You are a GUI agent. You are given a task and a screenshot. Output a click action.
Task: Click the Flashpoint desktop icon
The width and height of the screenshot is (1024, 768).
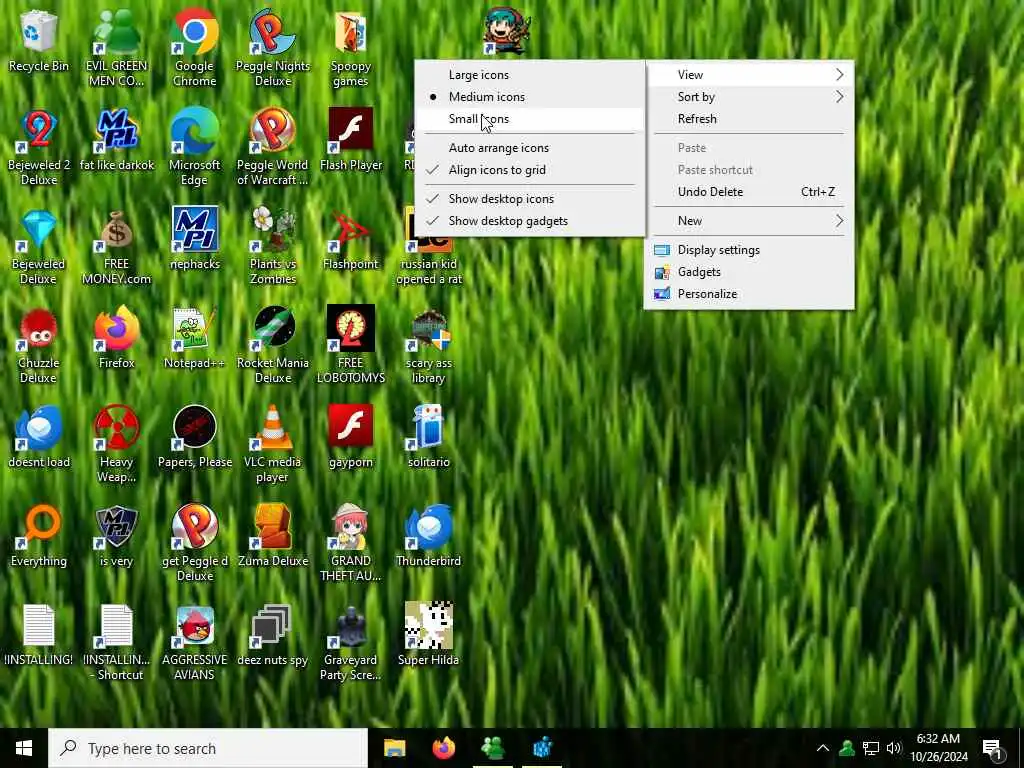(351, 239)
